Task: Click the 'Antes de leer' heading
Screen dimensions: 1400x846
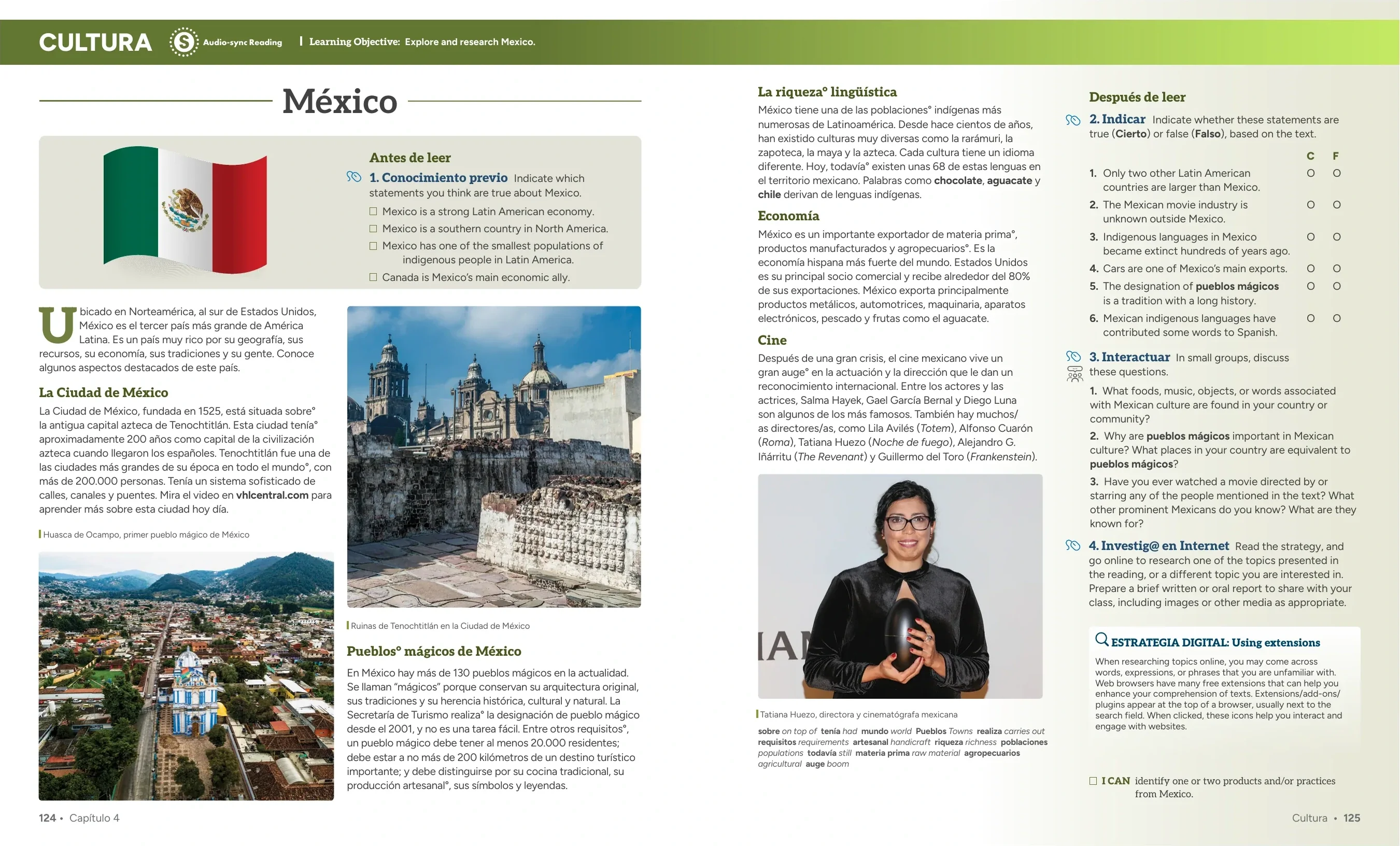Action: point(409,158)
